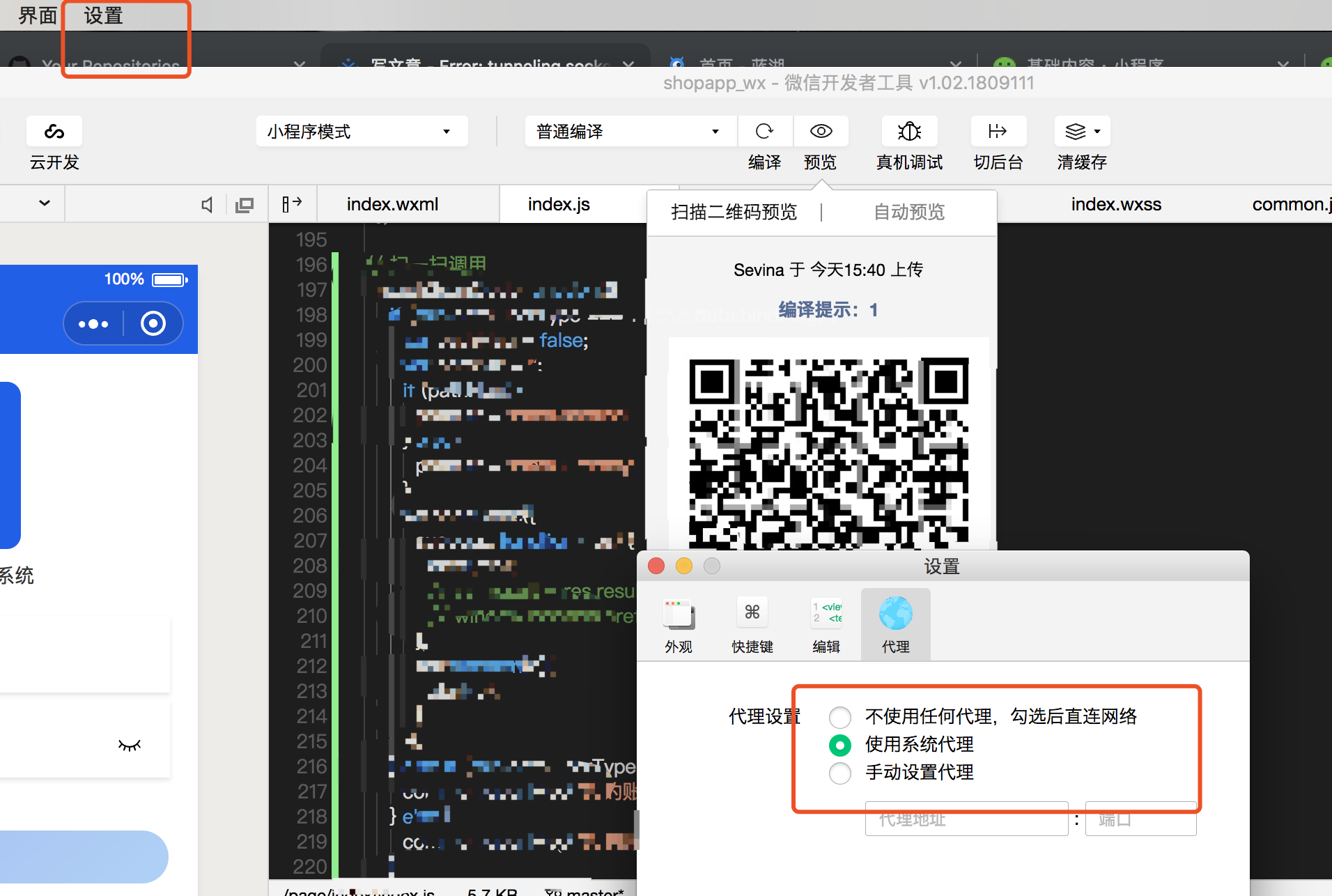The width and height of the screenshot is (1332, 896).
Task: Click the 代理地址 proxy address field
Action: (967, 819)
